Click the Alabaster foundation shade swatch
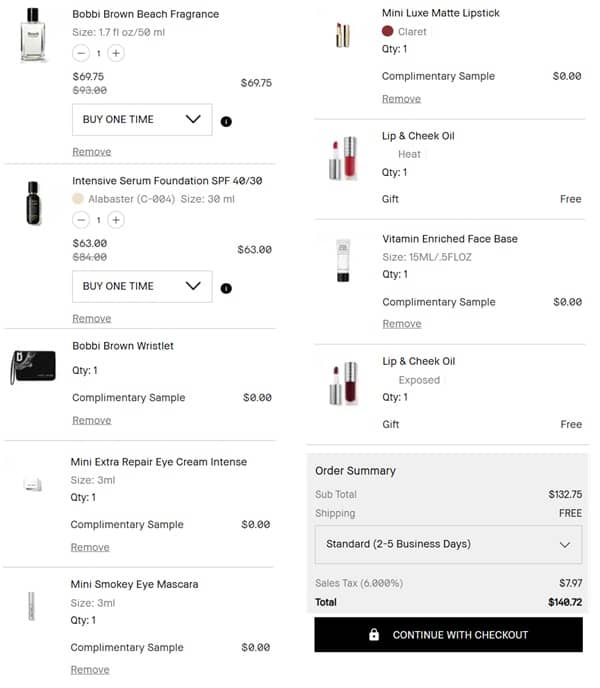This screenshot has height=688, width=600. pyautogui.click(x=78, y=199)
